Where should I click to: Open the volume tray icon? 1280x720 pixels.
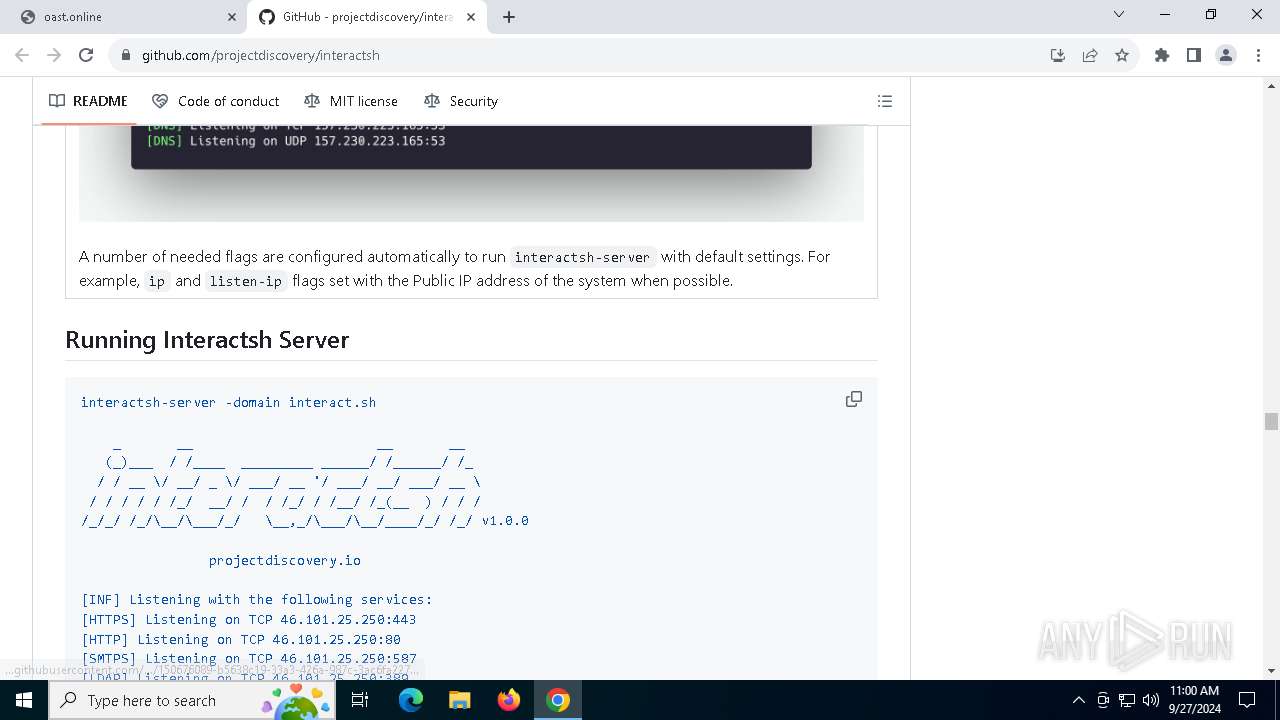pyautogui.click(x=1151, y=700)
